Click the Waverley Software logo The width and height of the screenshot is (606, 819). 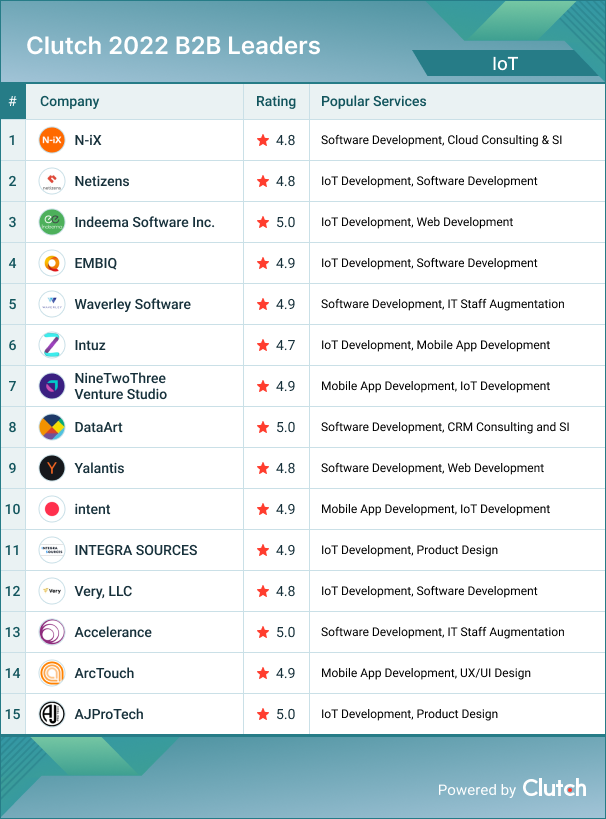click(x=52, y=304)
